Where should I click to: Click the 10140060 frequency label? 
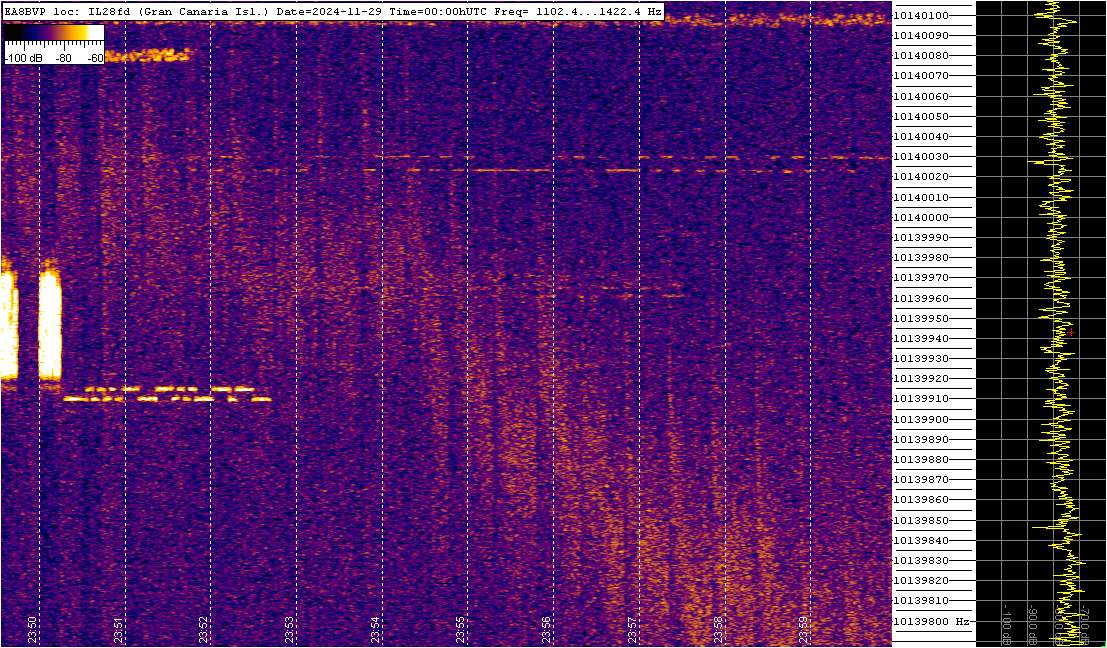[x=921, y=96]
